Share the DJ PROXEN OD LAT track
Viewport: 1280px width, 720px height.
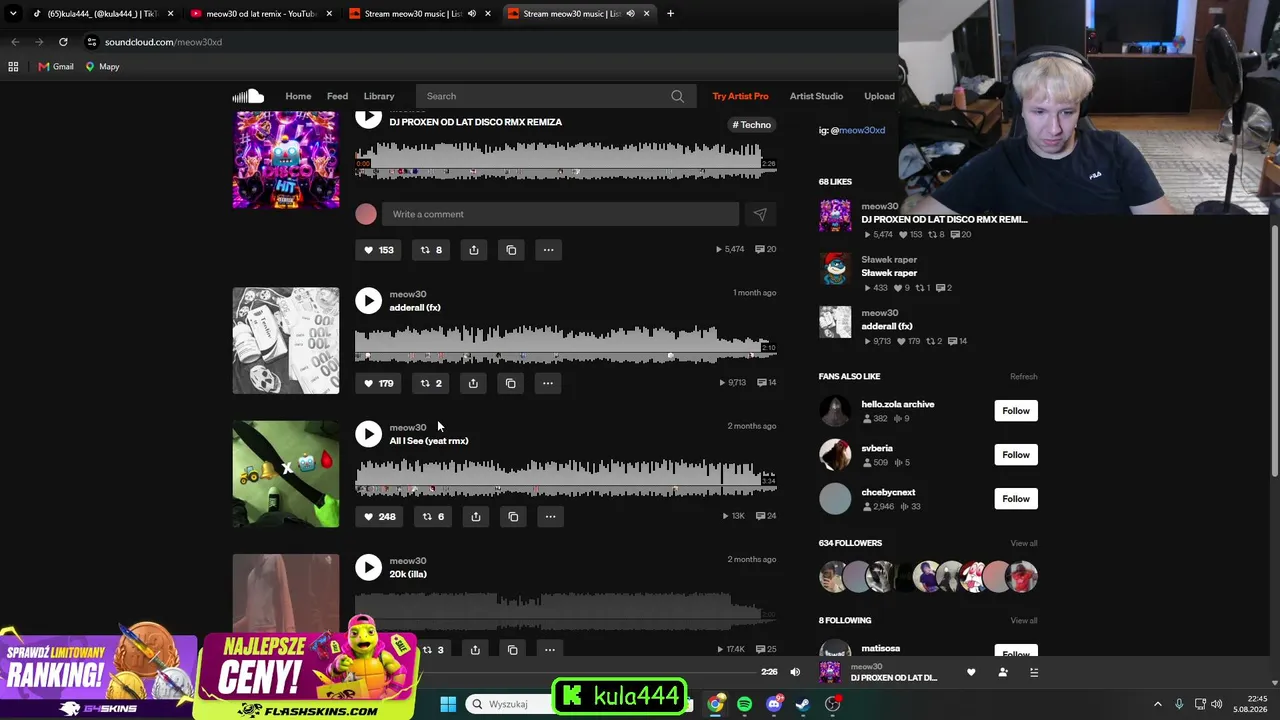coord(474,250)
